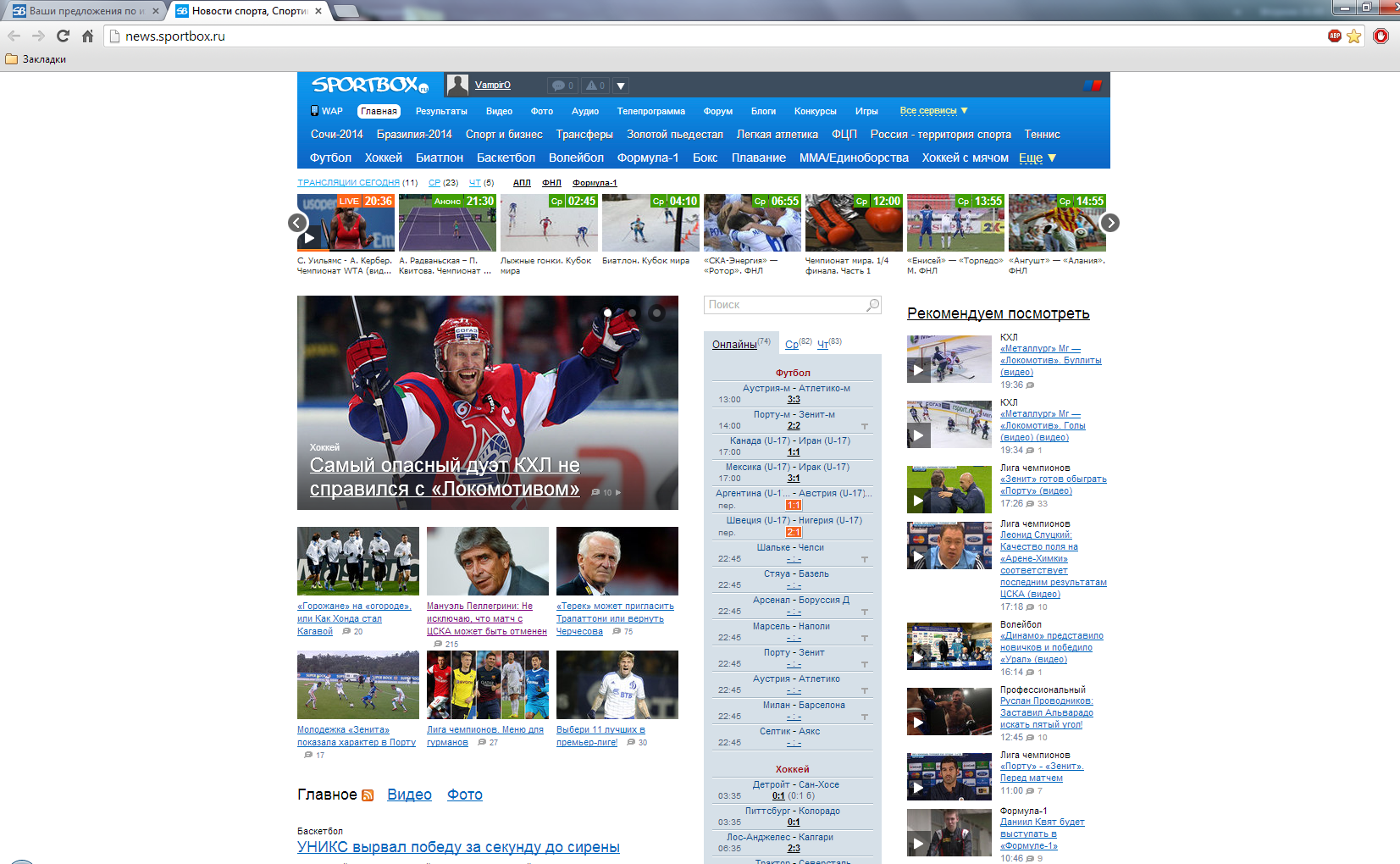Screen dimensions: 1400x864
Task: Switch to the Ср scores tab
Action: coord(791,345)
